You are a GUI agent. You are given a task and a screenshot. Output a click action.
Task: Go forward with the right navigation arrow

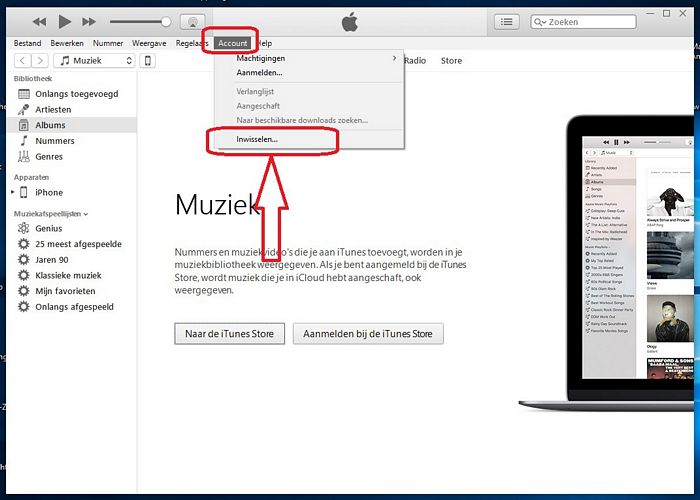pyautogui.click(x=40, y=60)
